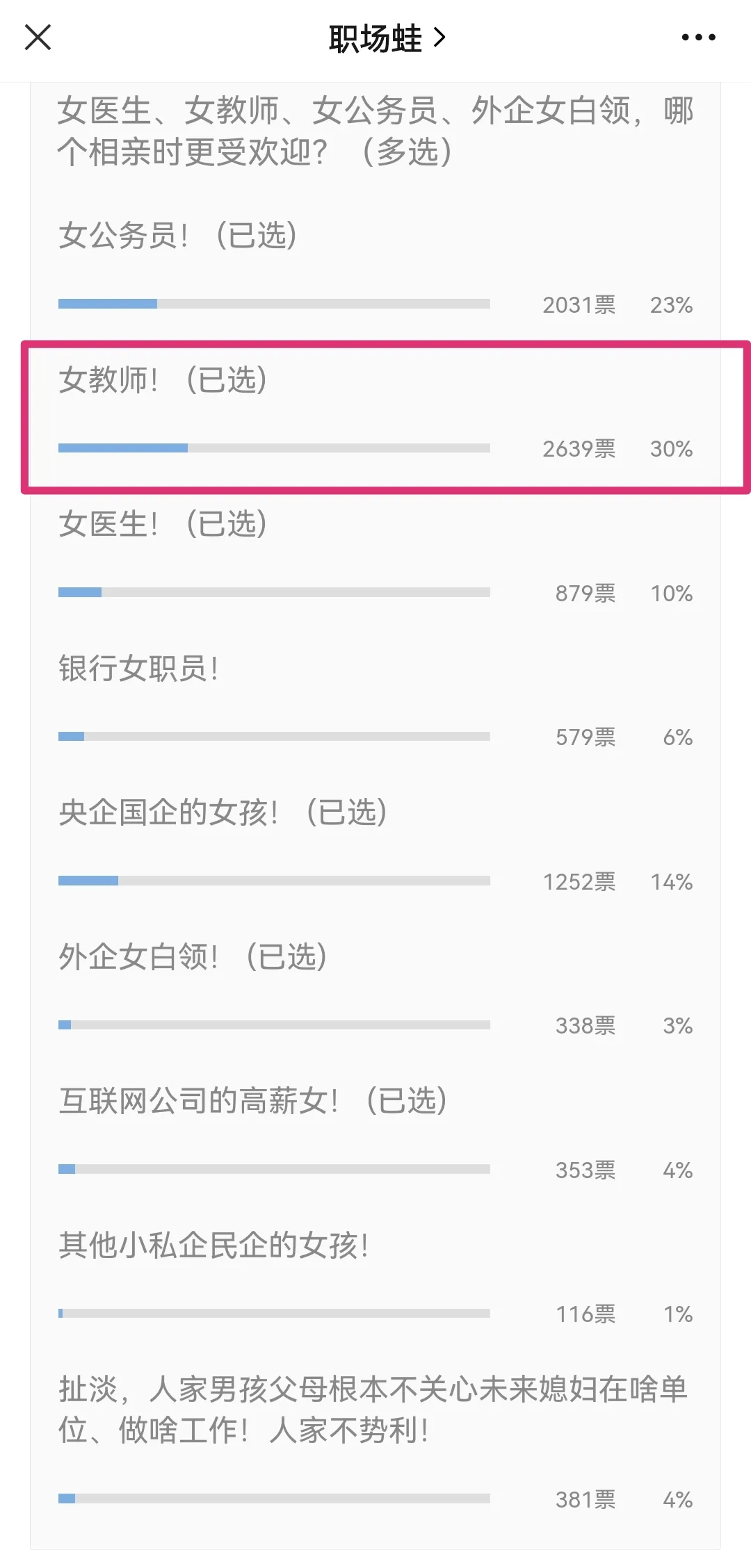Expand the chevron next to 职场蛙
Viewport: 751px width, 1568px height.
(x=439, y=38)
